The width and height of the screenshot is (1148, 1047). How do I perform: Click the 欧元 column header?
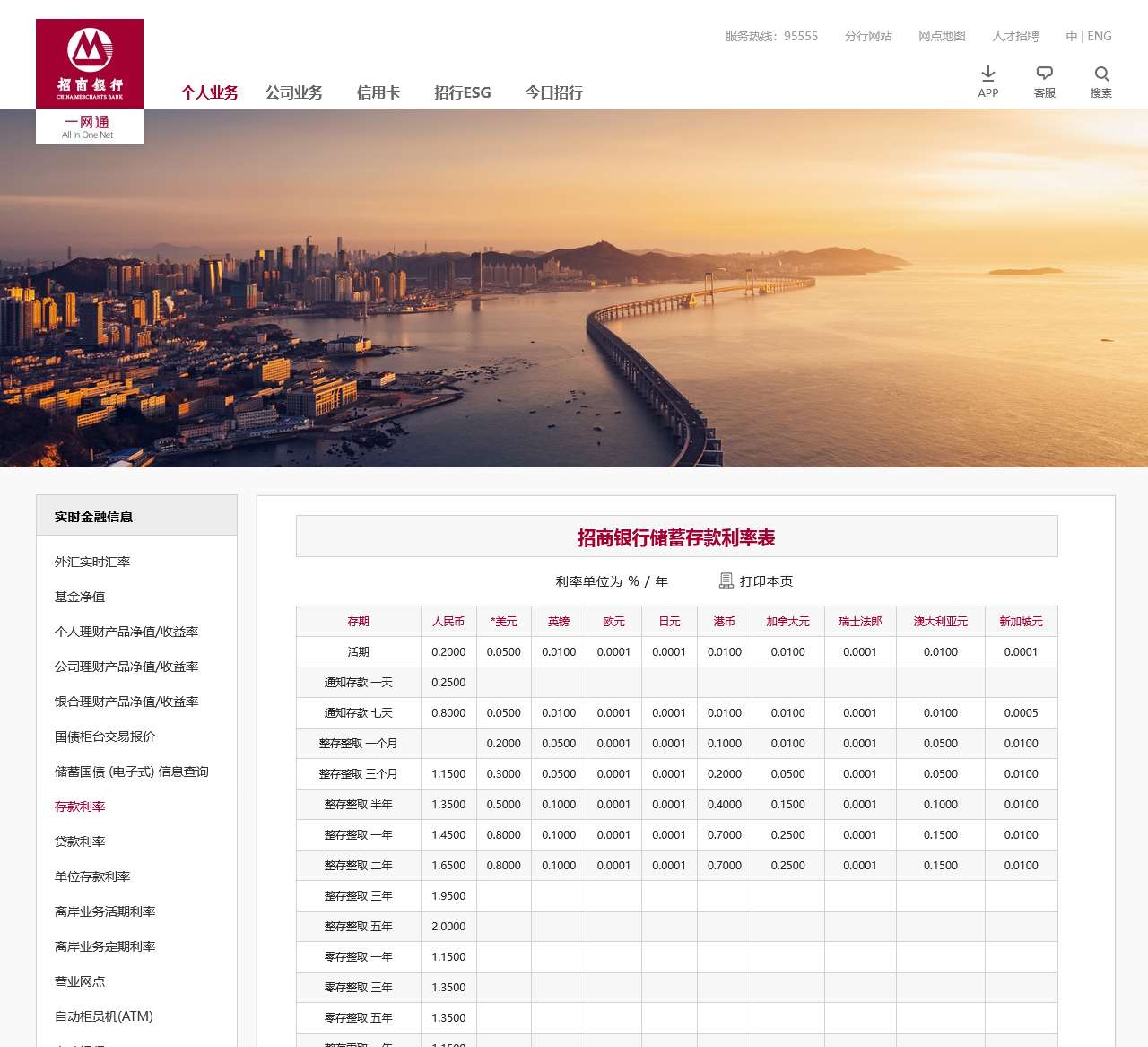[614, 622]
